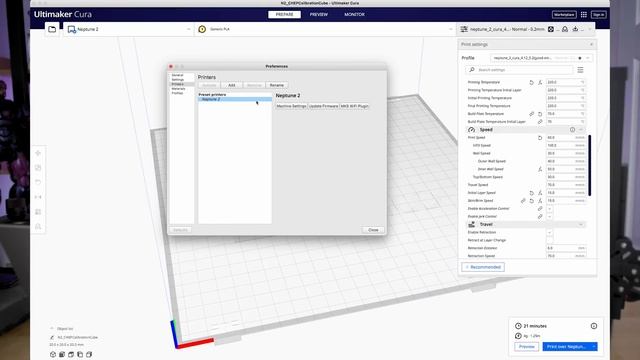Viewport: 640px width, 360px height.
Task: Edit the Retraction Distance value
Action: click(x=566, y=248)
